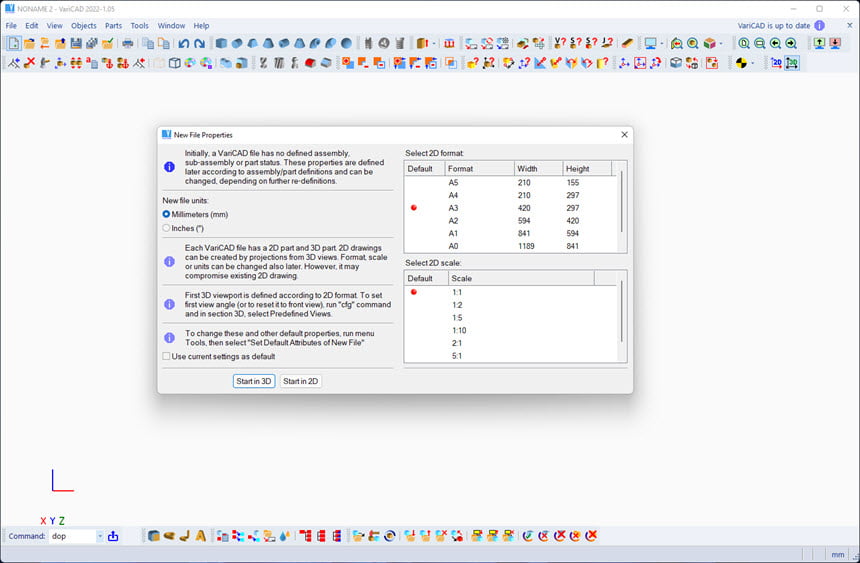Screen dimensions: 860x563
Task: Open the File menu
Action: coord(11,25)
